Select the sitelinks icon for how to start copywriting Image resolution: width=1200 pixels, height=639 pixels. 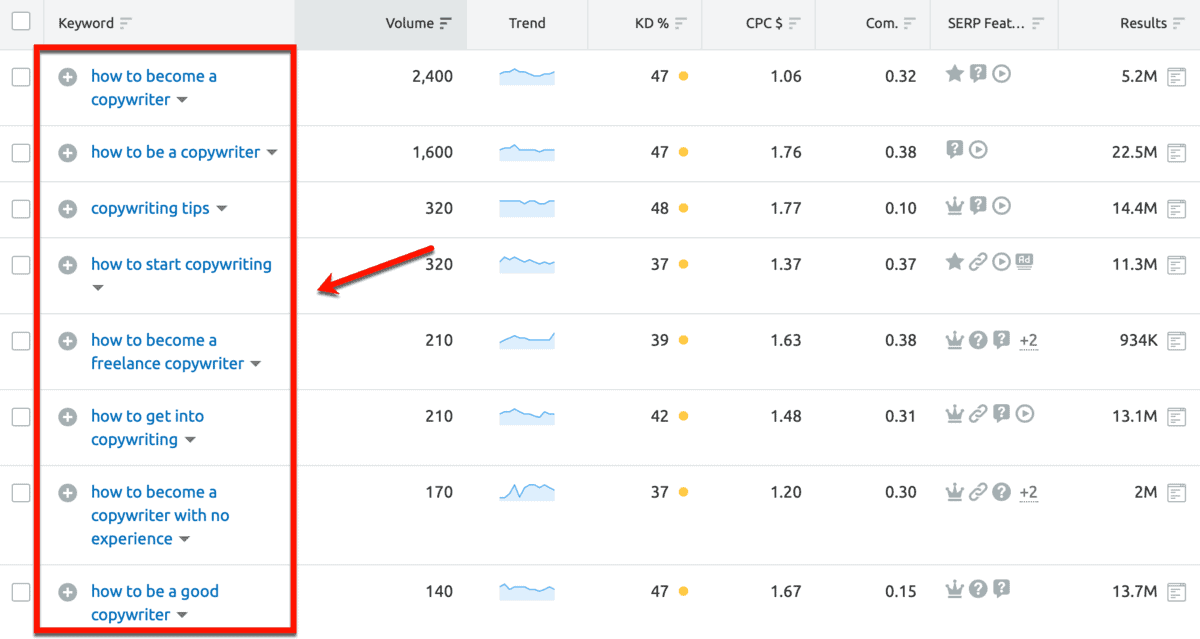click(x=978, y=261)
